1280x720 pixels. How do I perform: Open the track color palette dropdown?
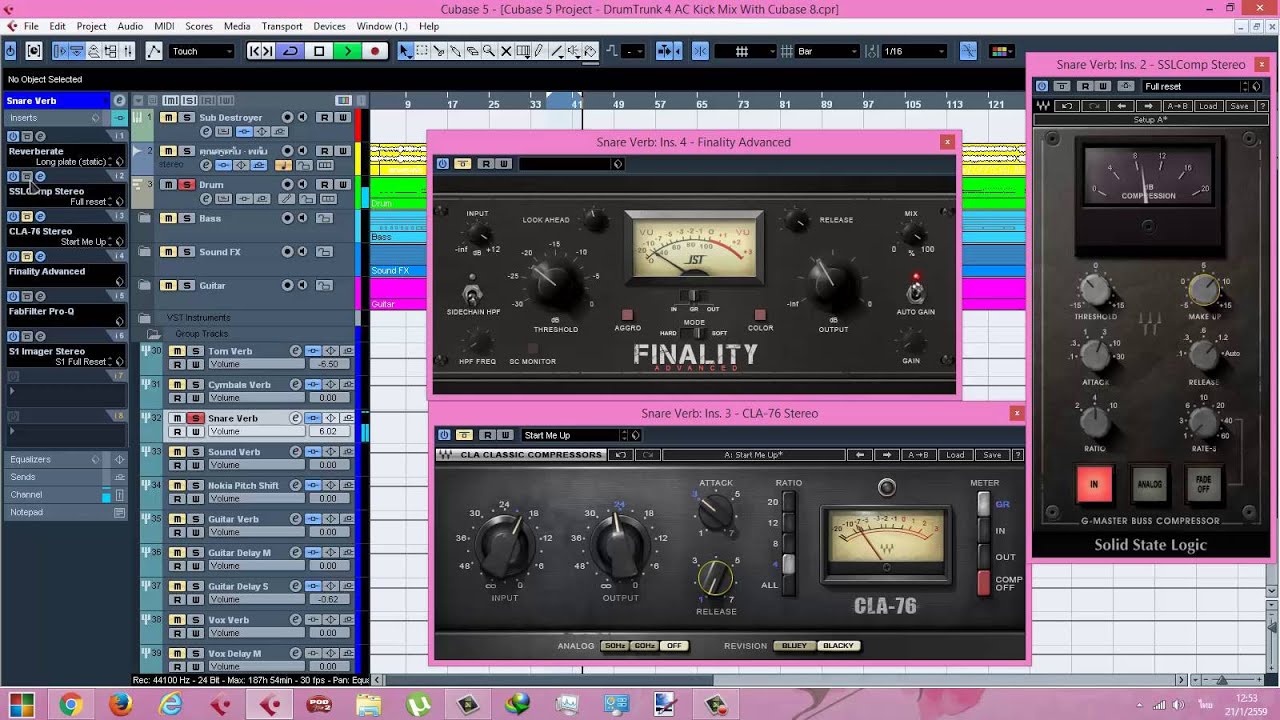pos(1001,51)
